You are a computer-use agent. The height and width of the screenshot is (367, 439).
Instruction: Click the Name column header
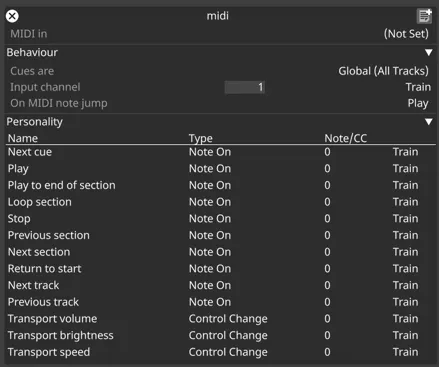tap(23, 138)
